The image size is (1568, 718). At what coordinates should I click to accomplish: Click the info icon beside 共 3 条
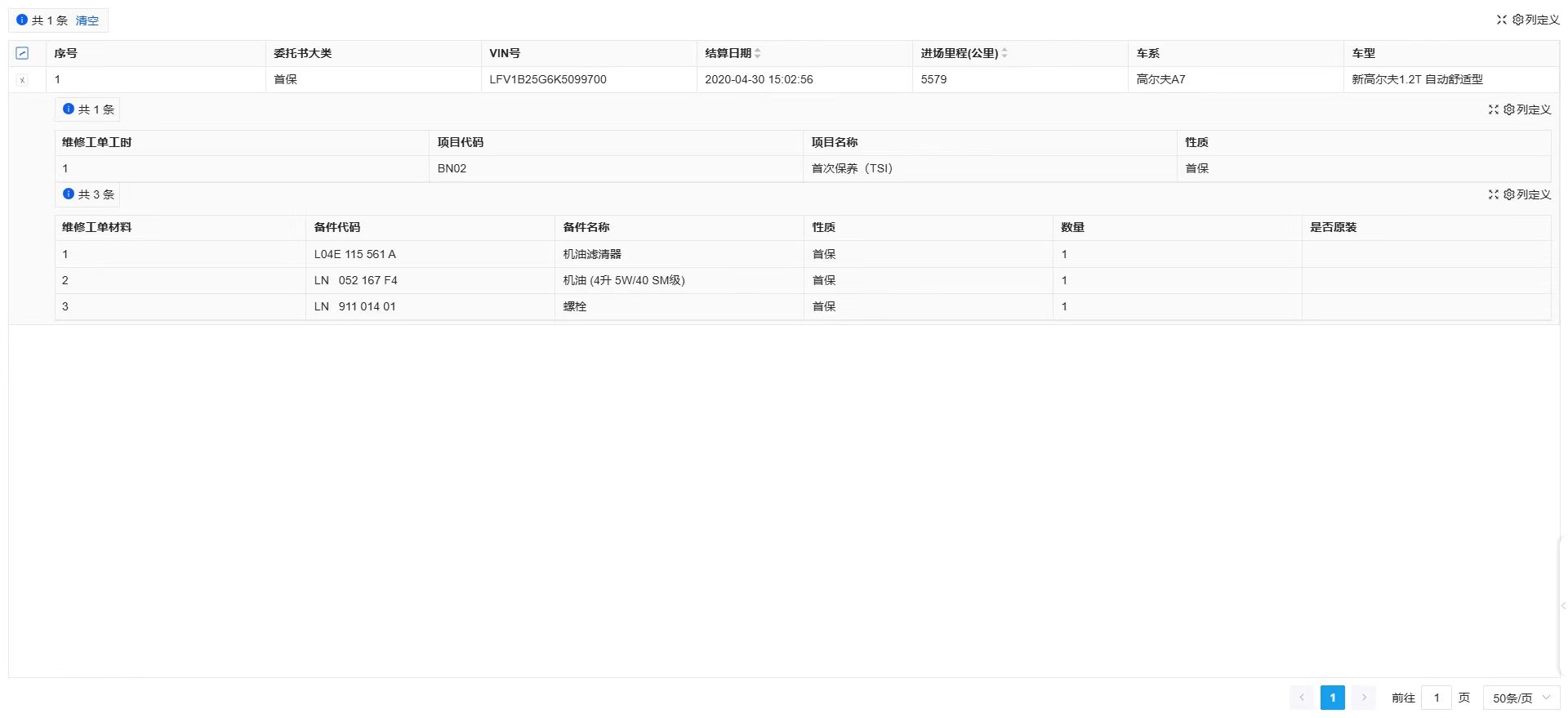pyautogui.click(x=69, y=194)
